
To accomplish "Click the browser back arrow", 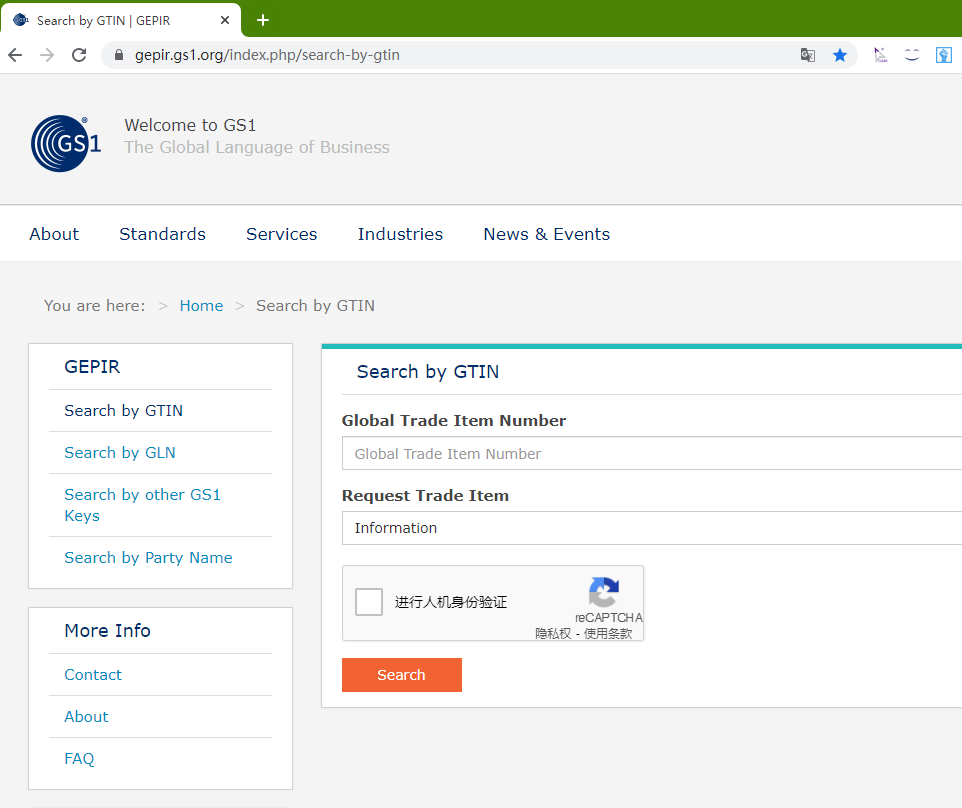I will (15, 55).
